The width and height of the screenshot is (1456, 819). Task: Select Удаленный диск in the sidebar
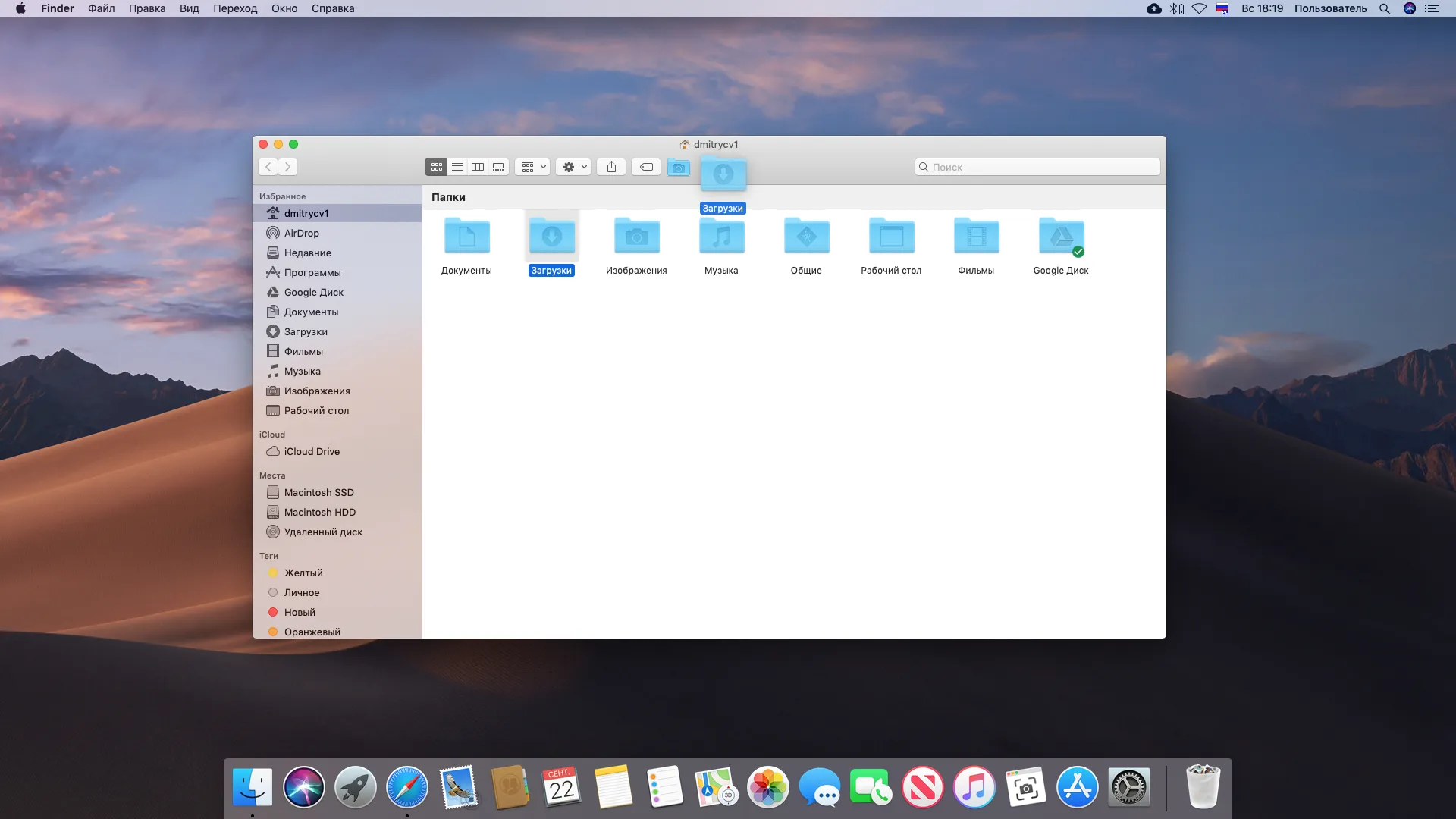coord(337,532)
